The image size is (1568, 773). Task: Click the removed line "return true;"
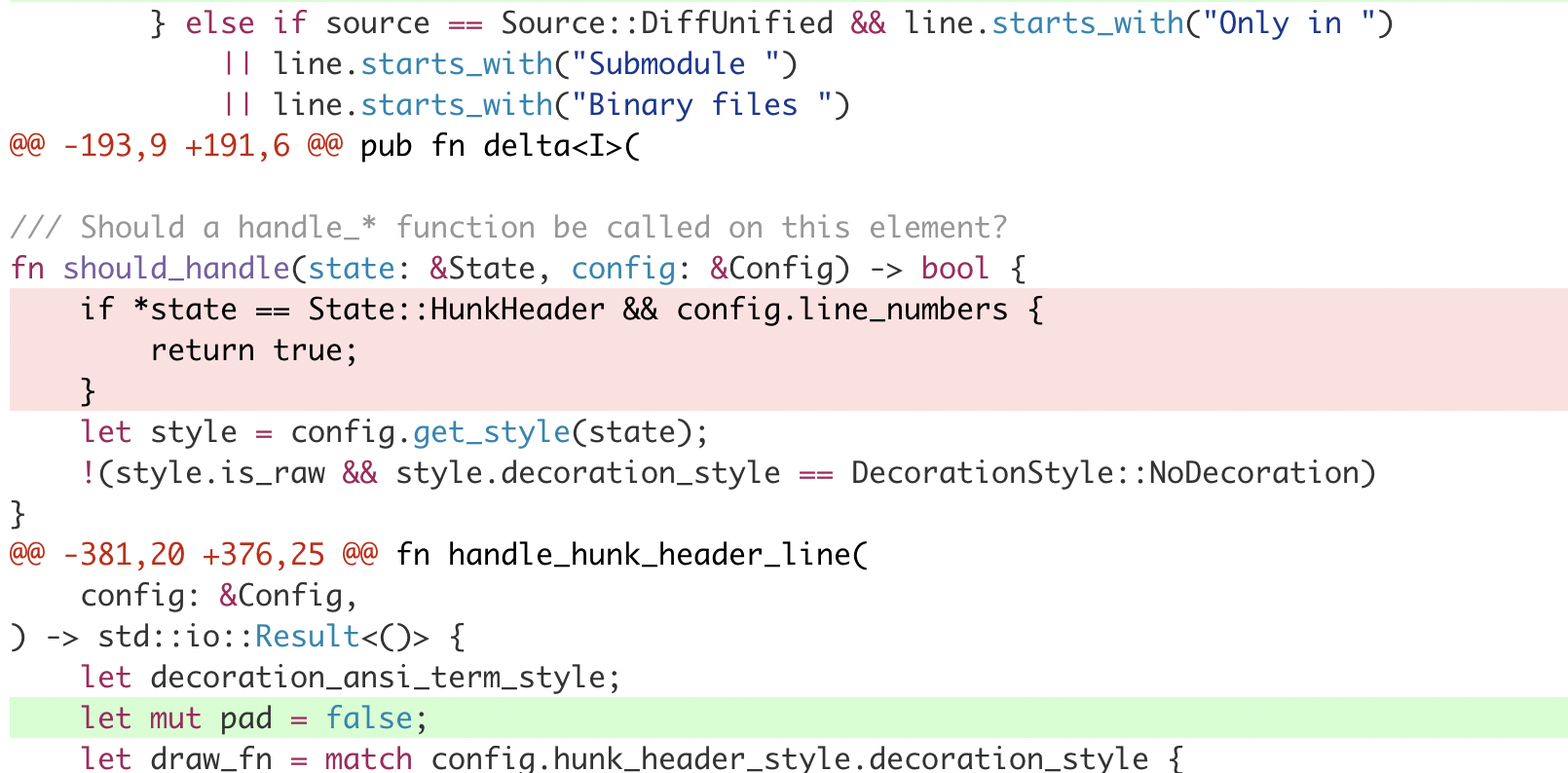click(789, 350)
